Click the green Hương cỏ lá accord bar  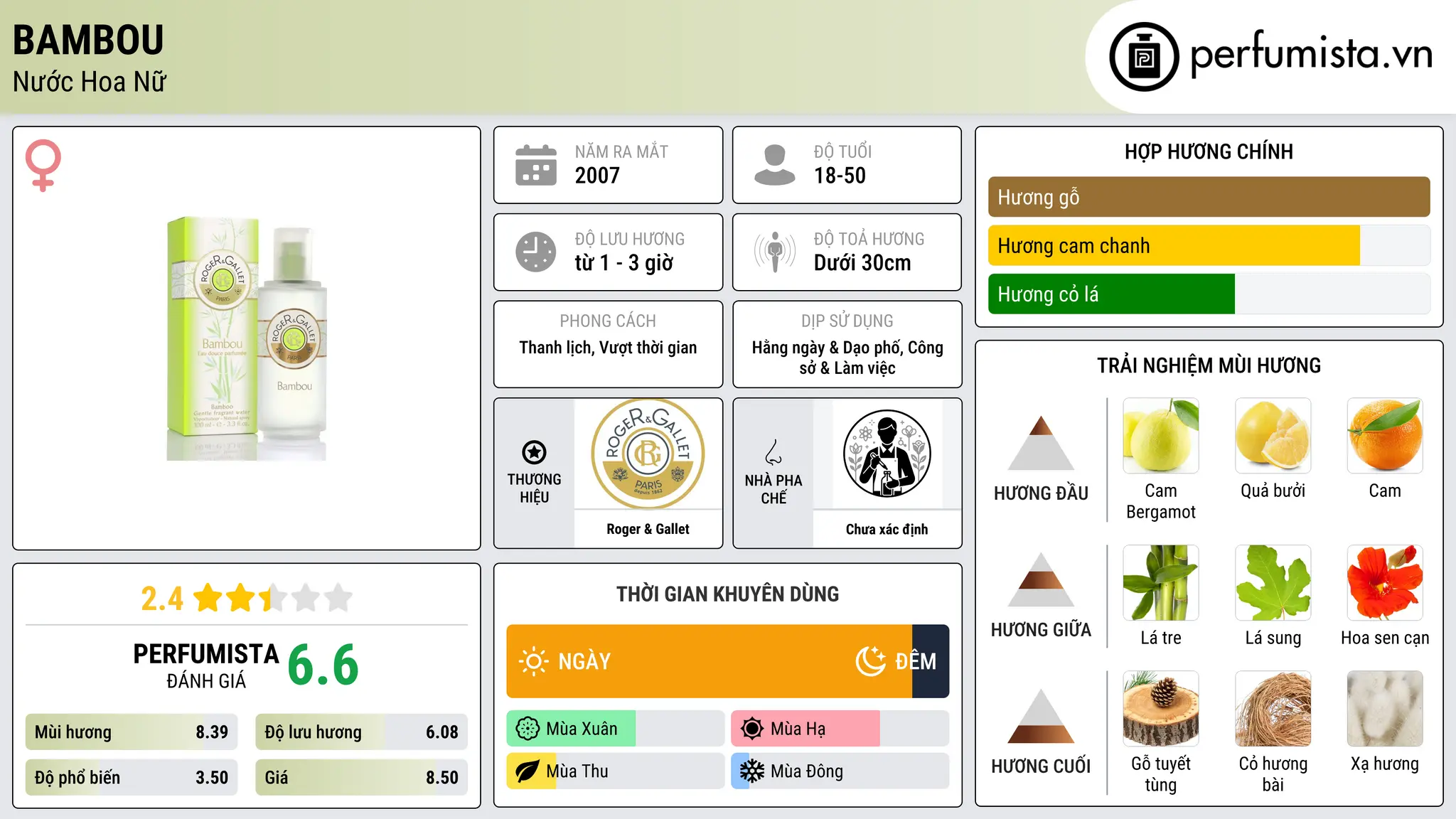(1111, 294)
